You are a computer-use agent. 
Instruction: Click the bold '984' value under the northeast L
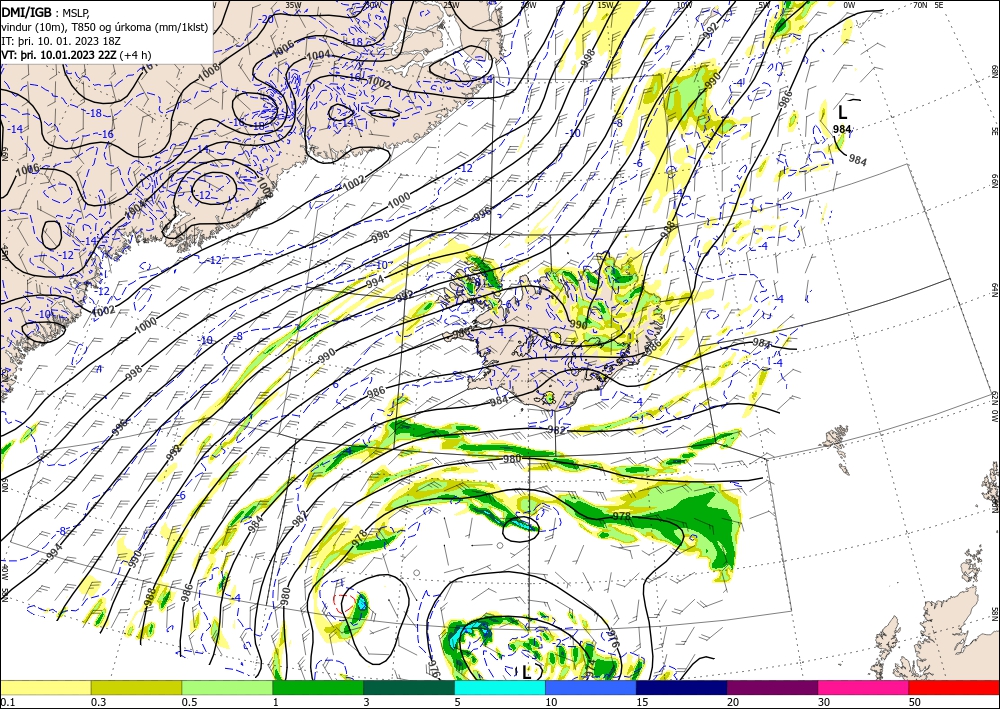pyautogui.click(x=842, y=129)
